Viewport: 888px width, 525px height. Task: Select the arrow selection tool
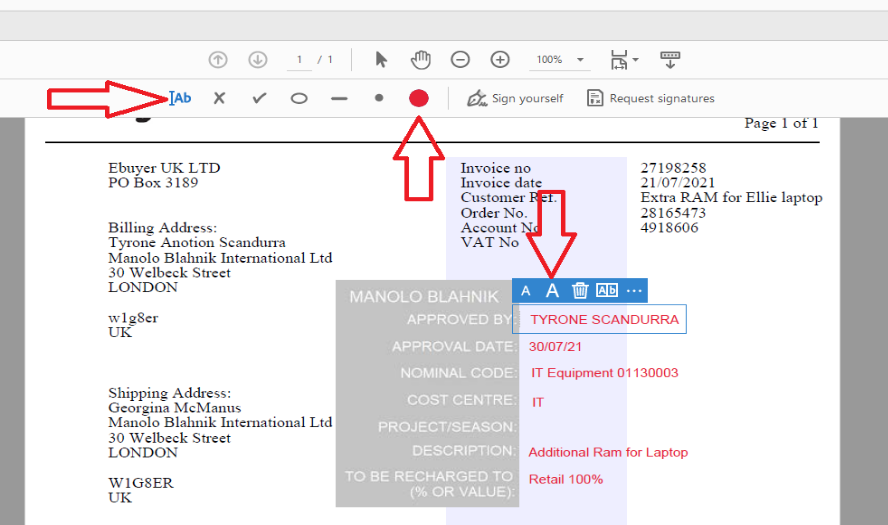click(x=381, y=59)
